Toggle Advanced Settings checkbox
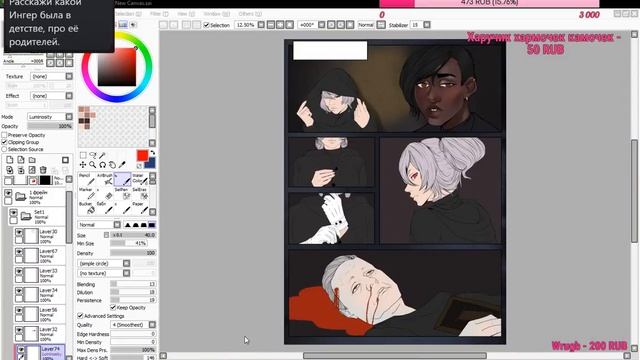The image size is (640, 360). pos(80,316)
